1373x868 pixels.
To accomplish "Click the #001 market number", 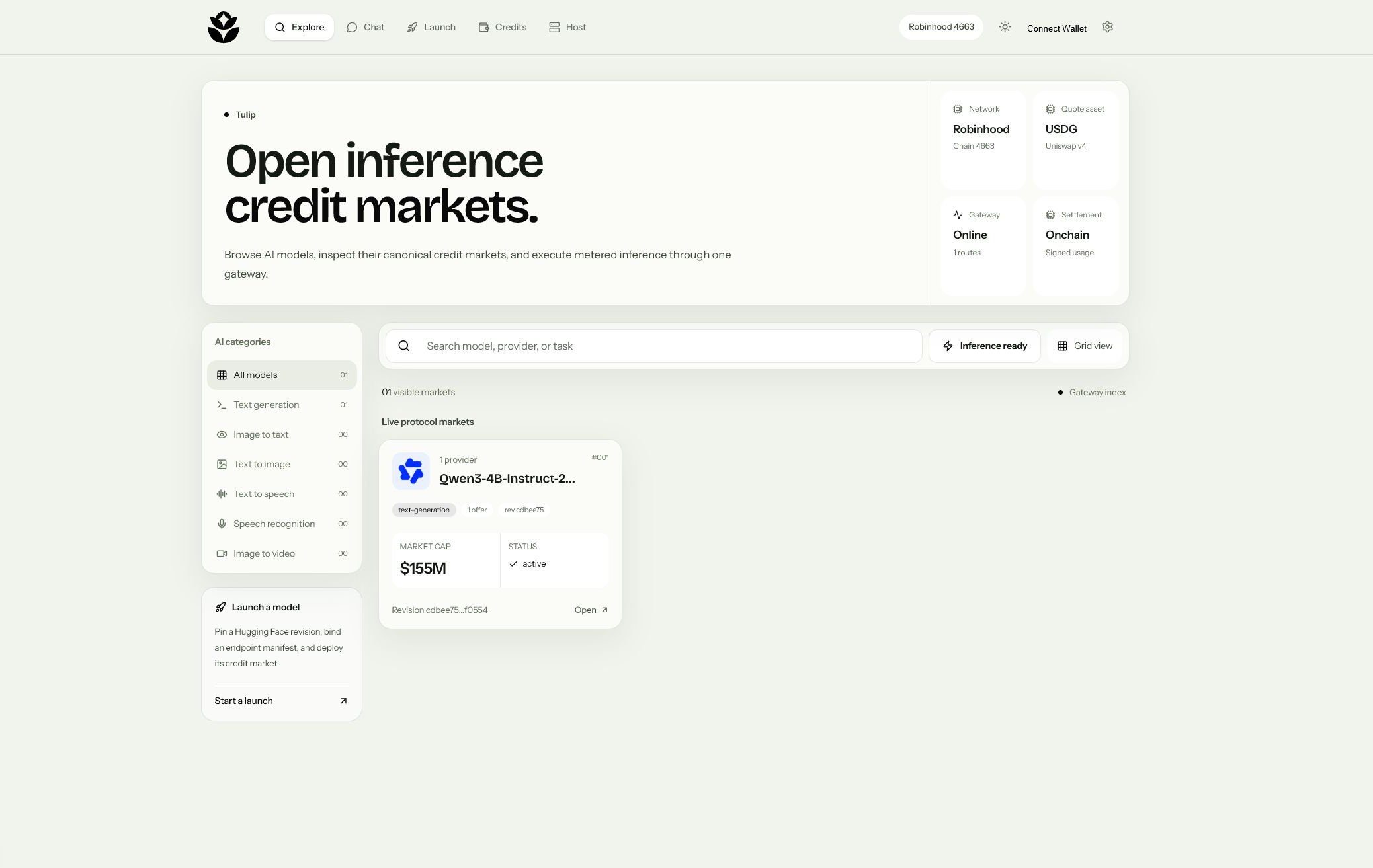I will point(600,457).
